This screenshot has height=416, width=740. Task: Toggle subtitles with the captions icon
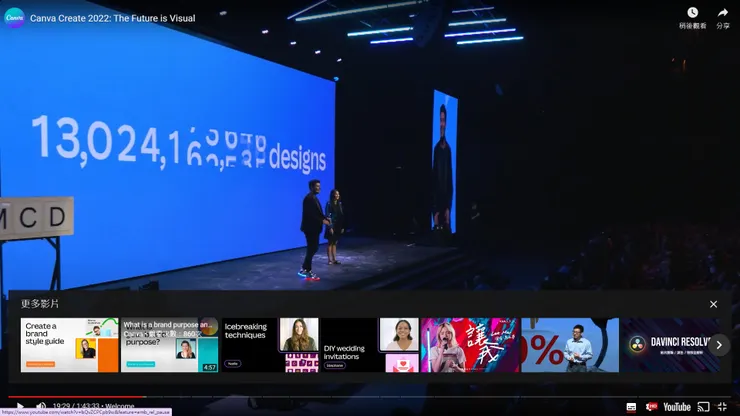click(x=631, y=407)
